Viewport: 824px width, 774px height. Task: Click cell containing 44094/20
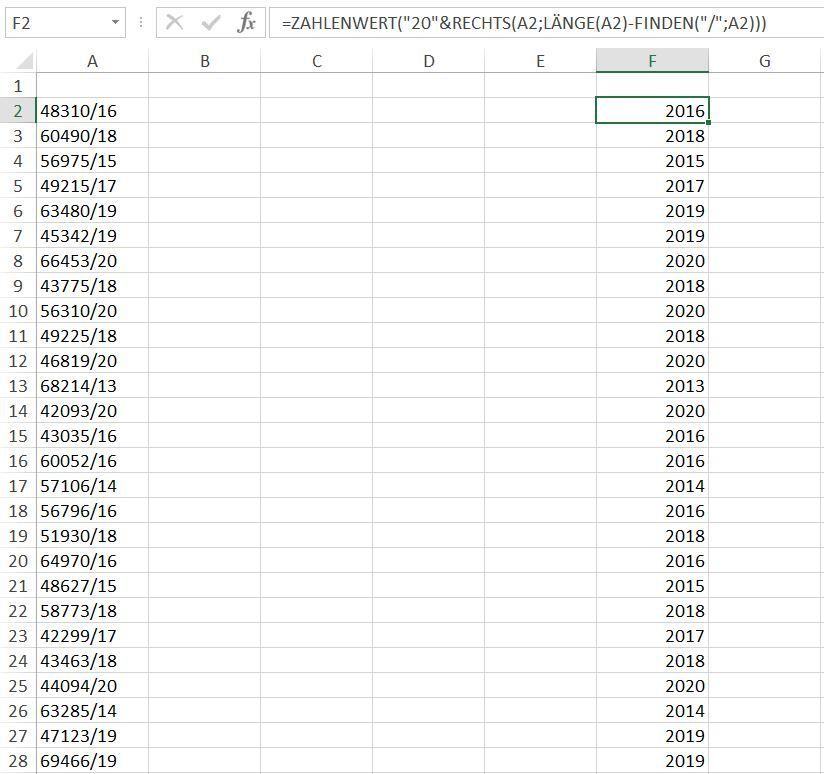pos(92,685)
